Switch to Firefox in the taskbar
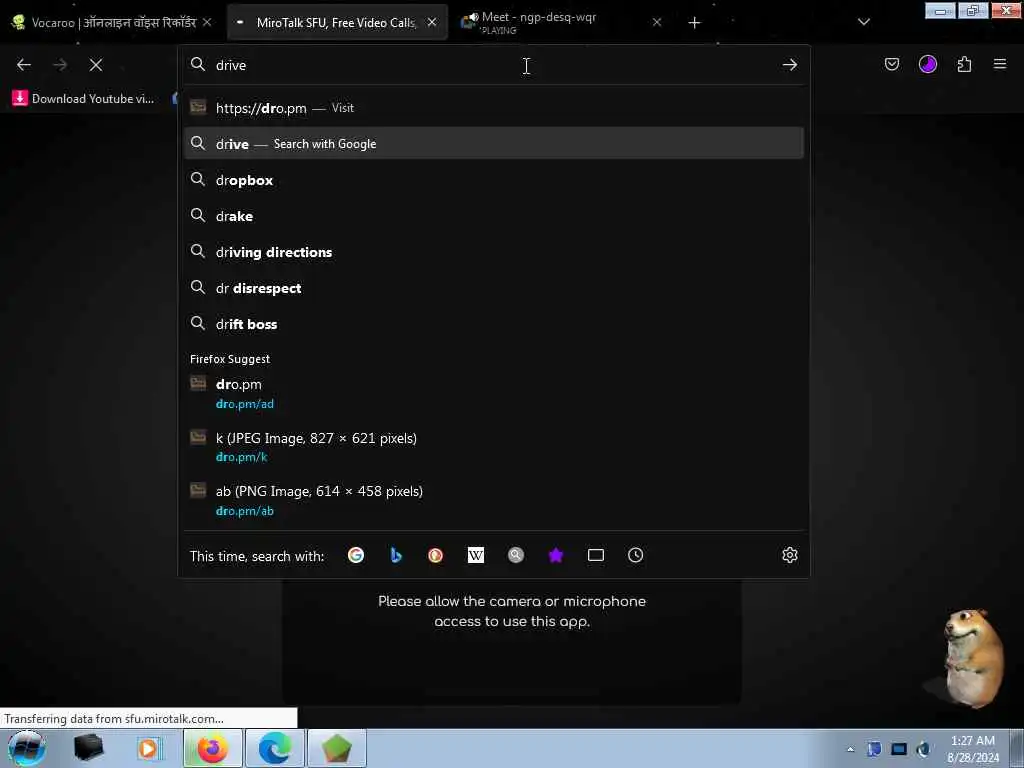 [213, 748]
